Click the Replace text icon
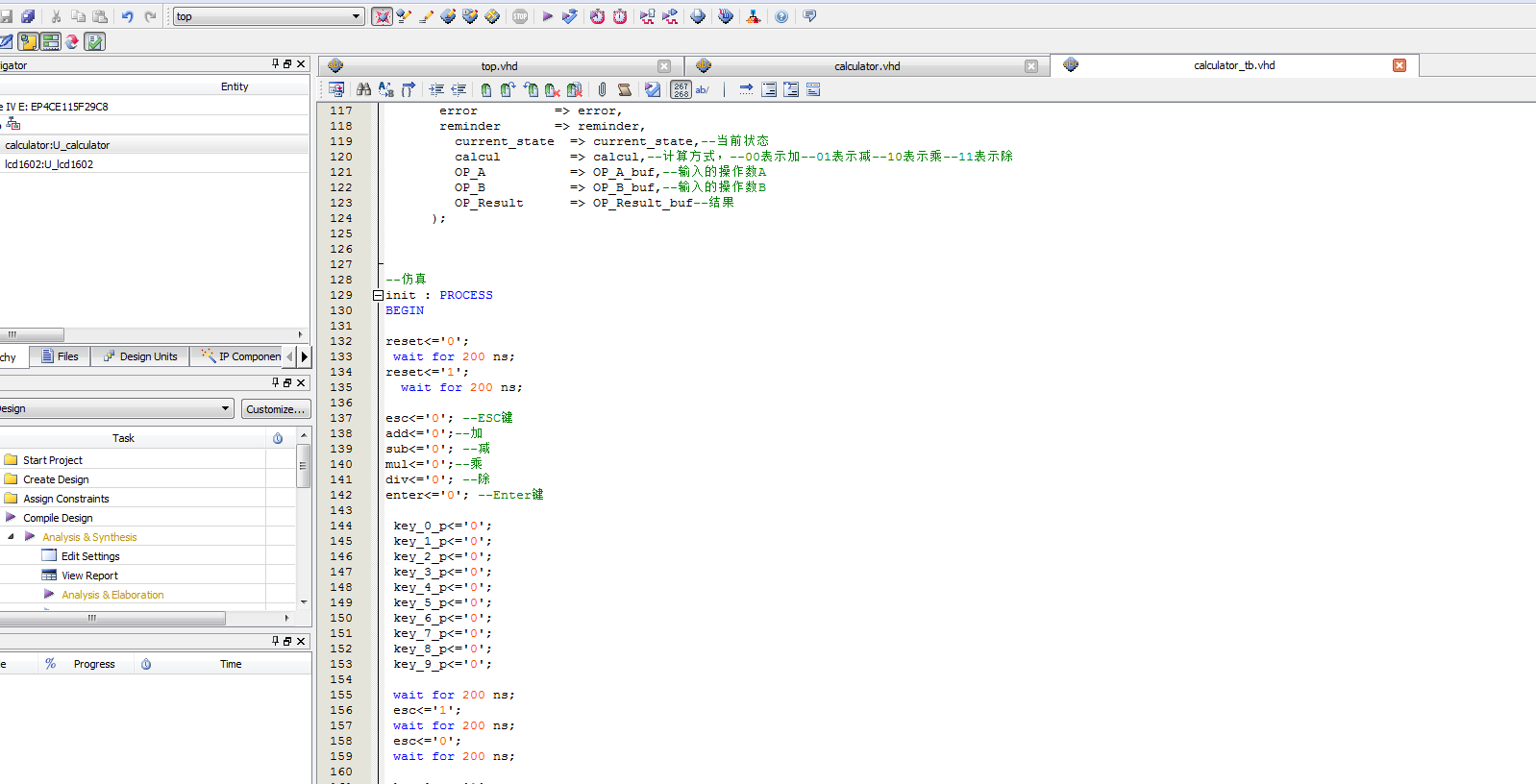Screen dimensions: 1536x784 385,89
